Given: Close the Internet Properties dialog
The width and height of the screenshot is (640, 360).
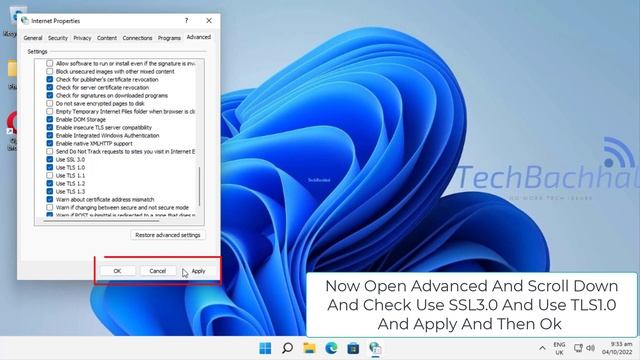Looking at the screenshot, I should 209,20.
